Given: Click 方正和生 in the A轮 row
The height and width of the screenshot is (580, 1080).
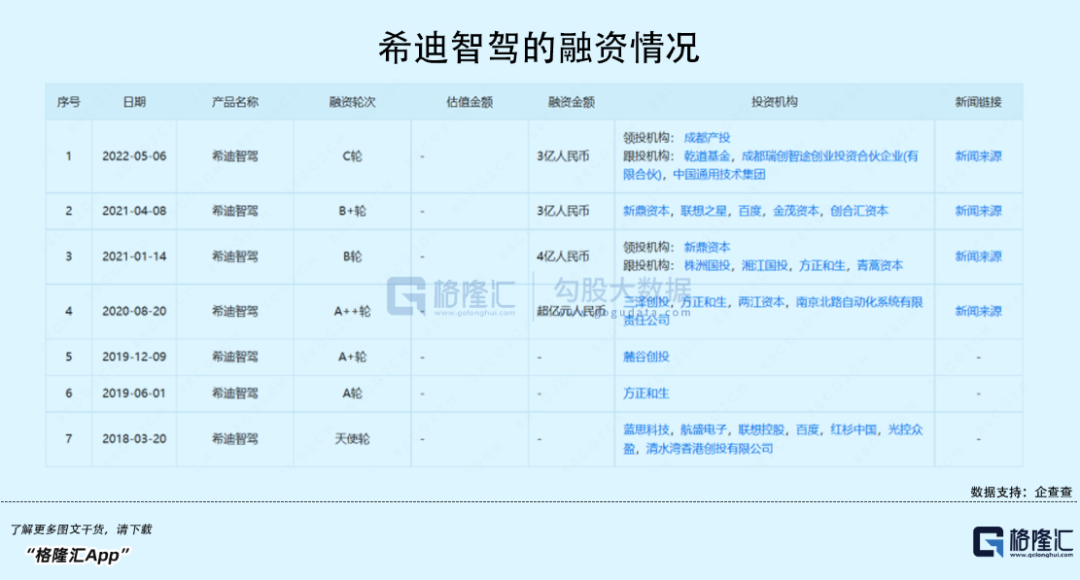Looking at the screenshot, I should point(646,393).
